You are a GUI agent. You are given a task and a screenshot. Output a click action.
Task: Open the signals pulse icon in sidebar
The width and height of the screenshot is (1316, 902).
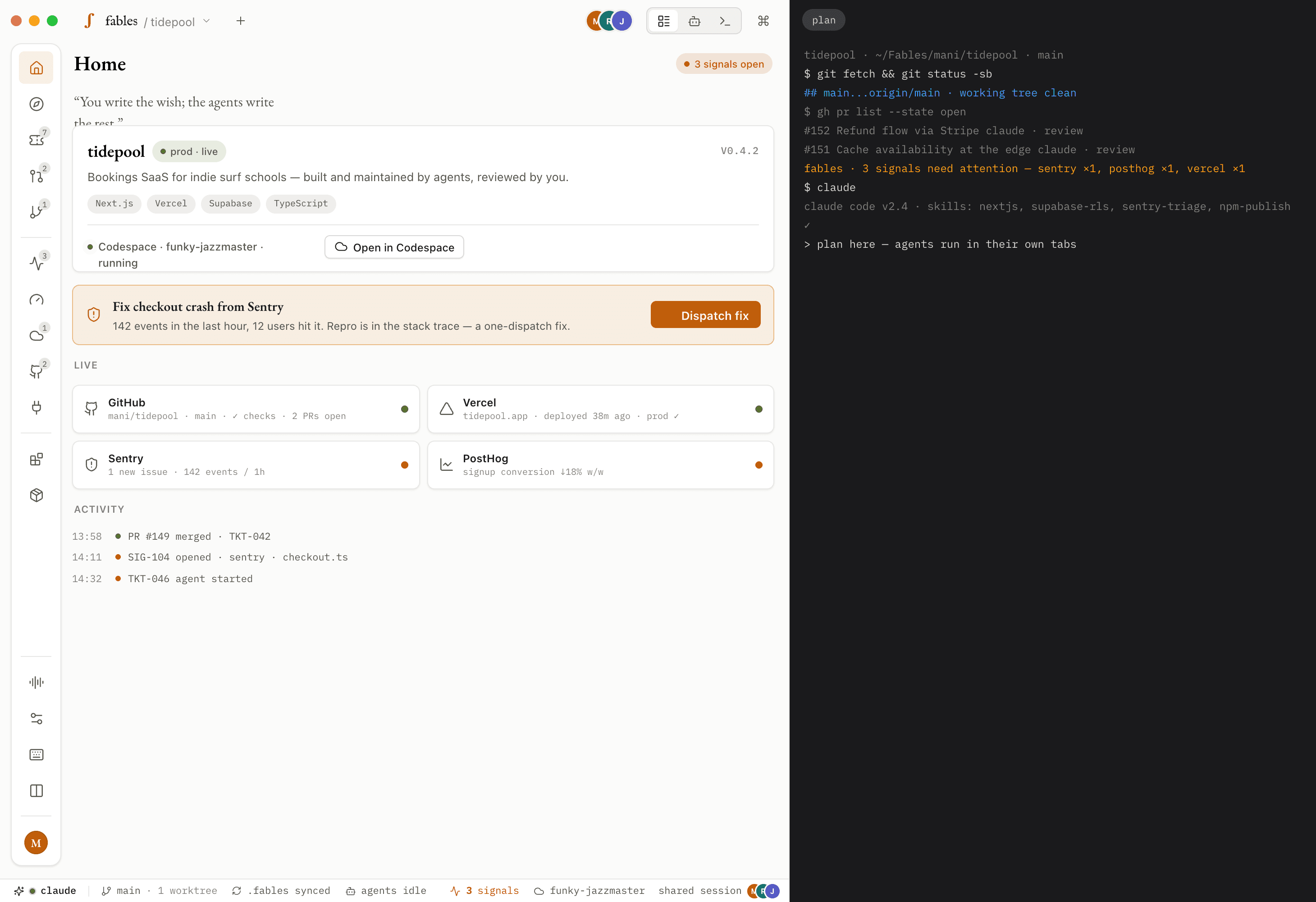(x=36, y=263)
